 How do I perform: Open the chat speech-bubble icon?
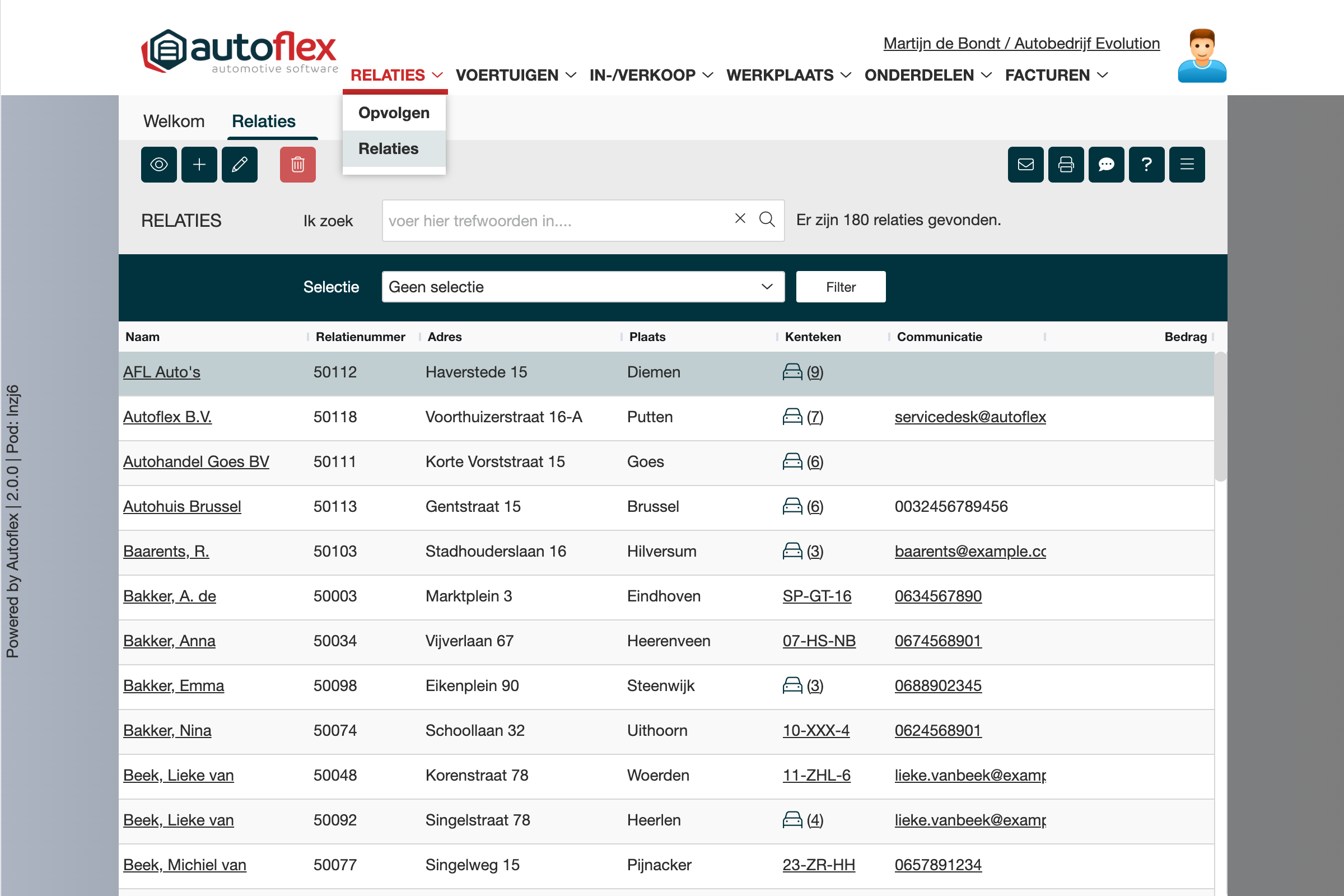(1107, 165)
